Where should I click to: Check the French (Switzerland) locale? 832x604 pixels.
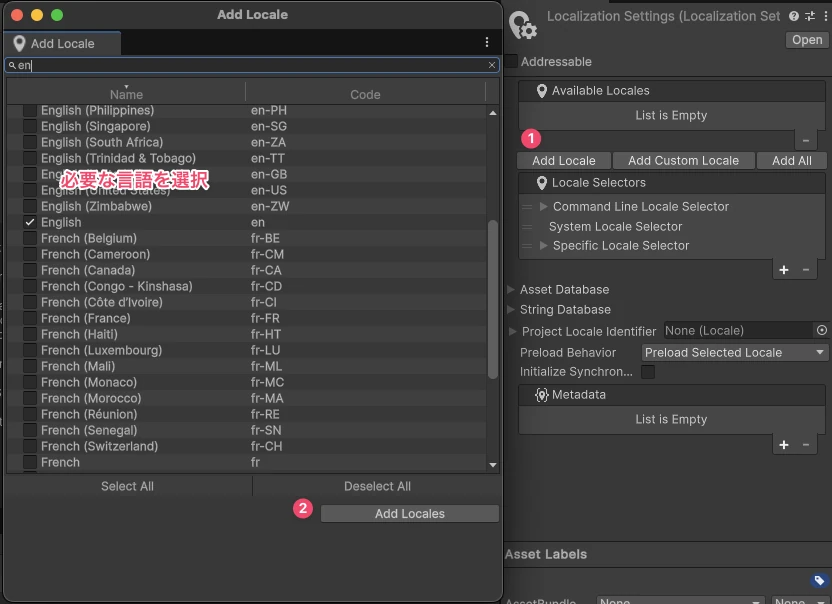[x=30, y=446]
